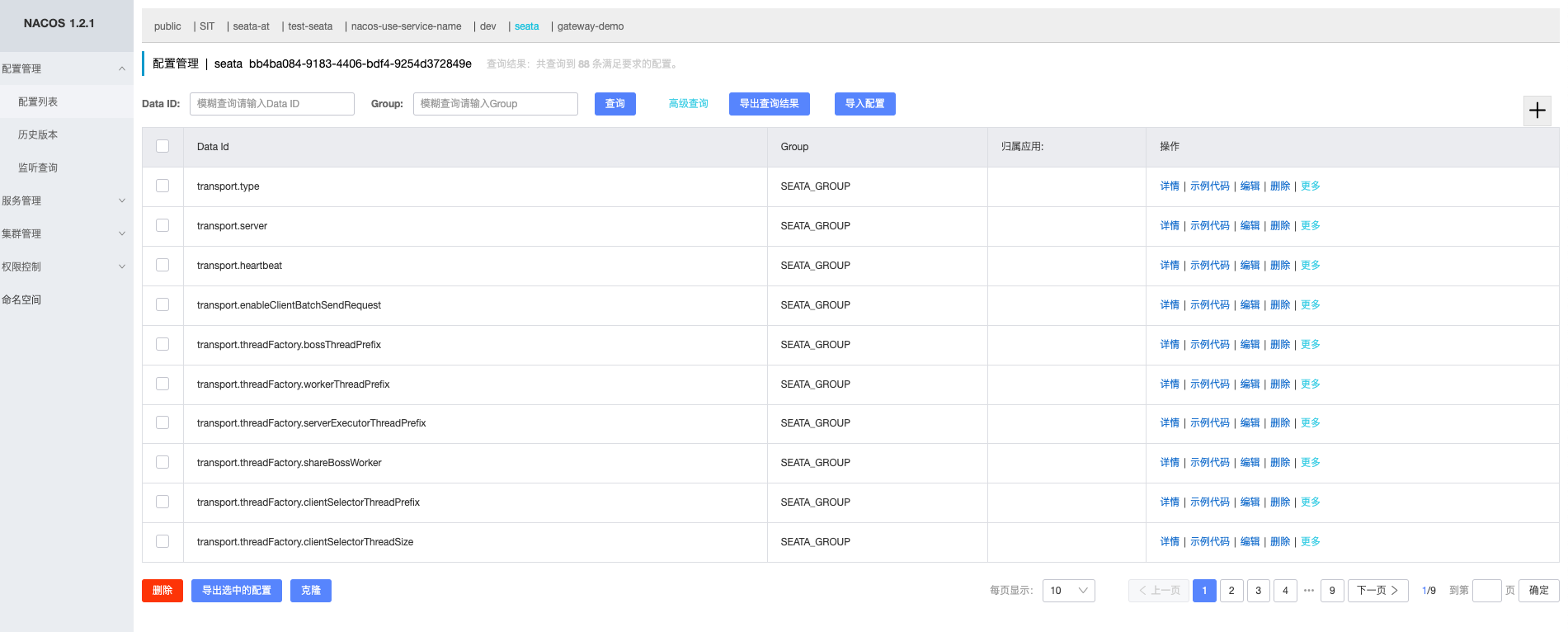Check the box for transport.type row
Image resolution: width=1568 pixels, height=632 pixels.
(162, 186)
